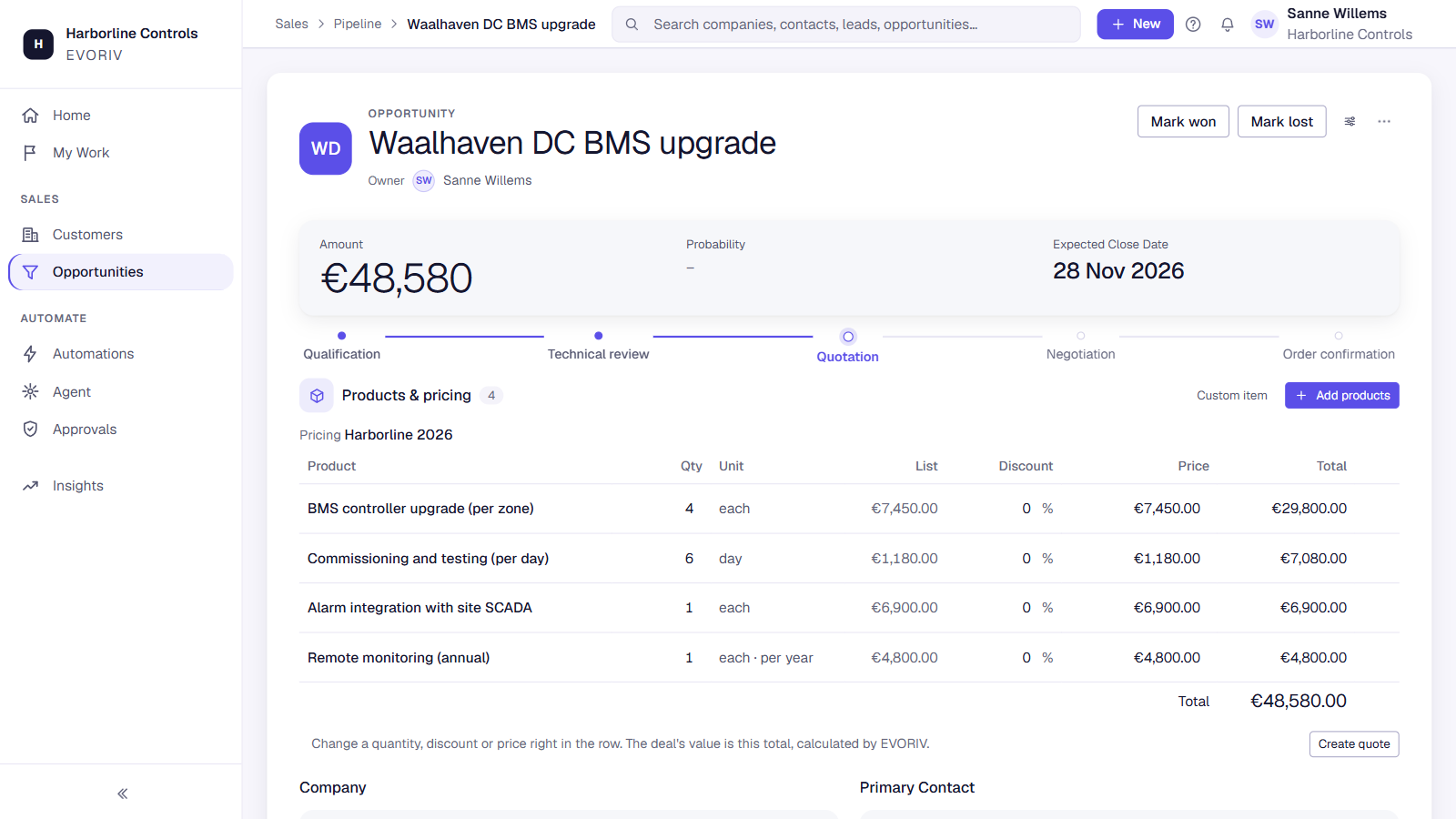Click the SW user avatar in header
1456x819 pixels.
pos(1265,25)
